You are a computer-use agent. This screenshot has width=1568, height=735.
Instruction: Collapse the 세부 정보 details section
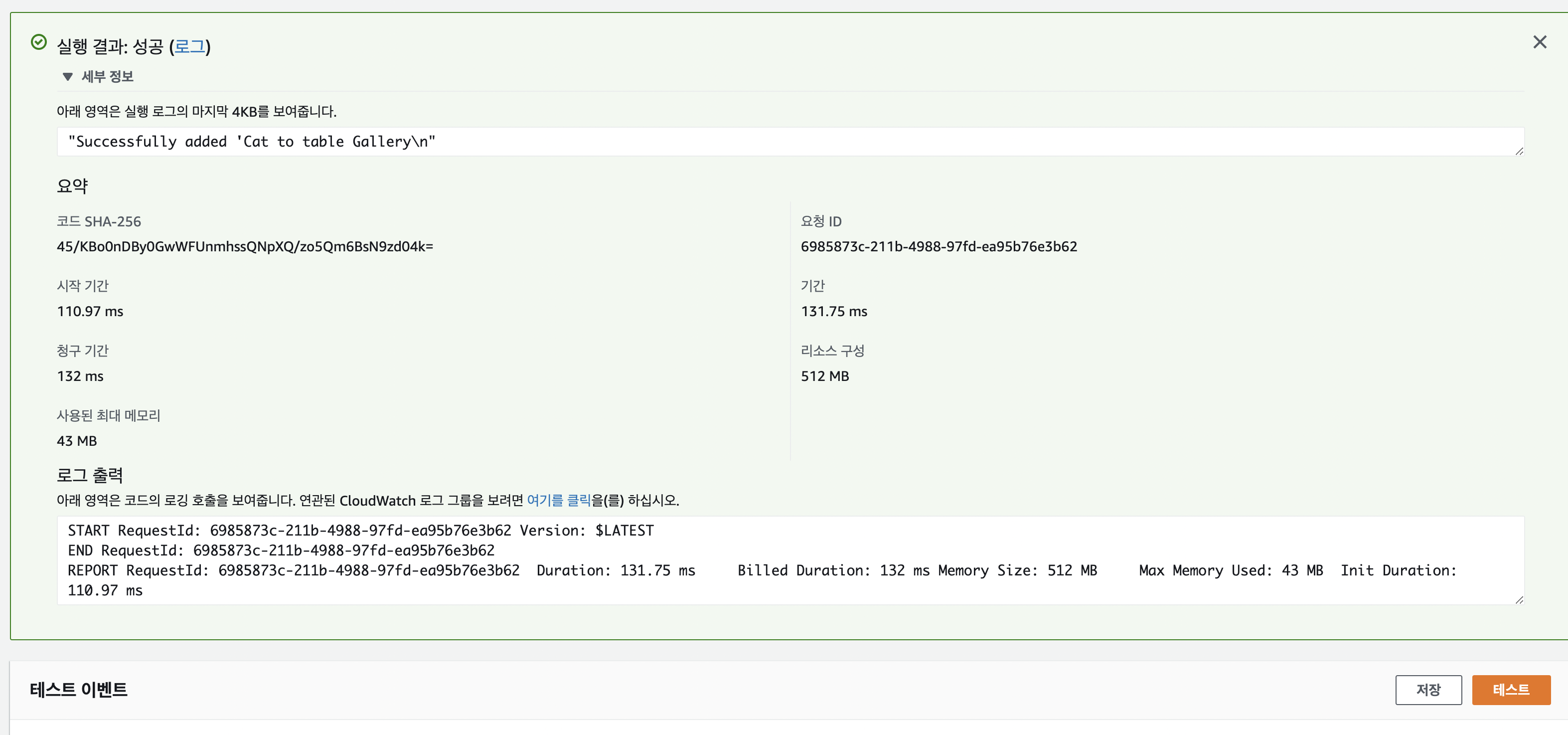tap(98, 77)
